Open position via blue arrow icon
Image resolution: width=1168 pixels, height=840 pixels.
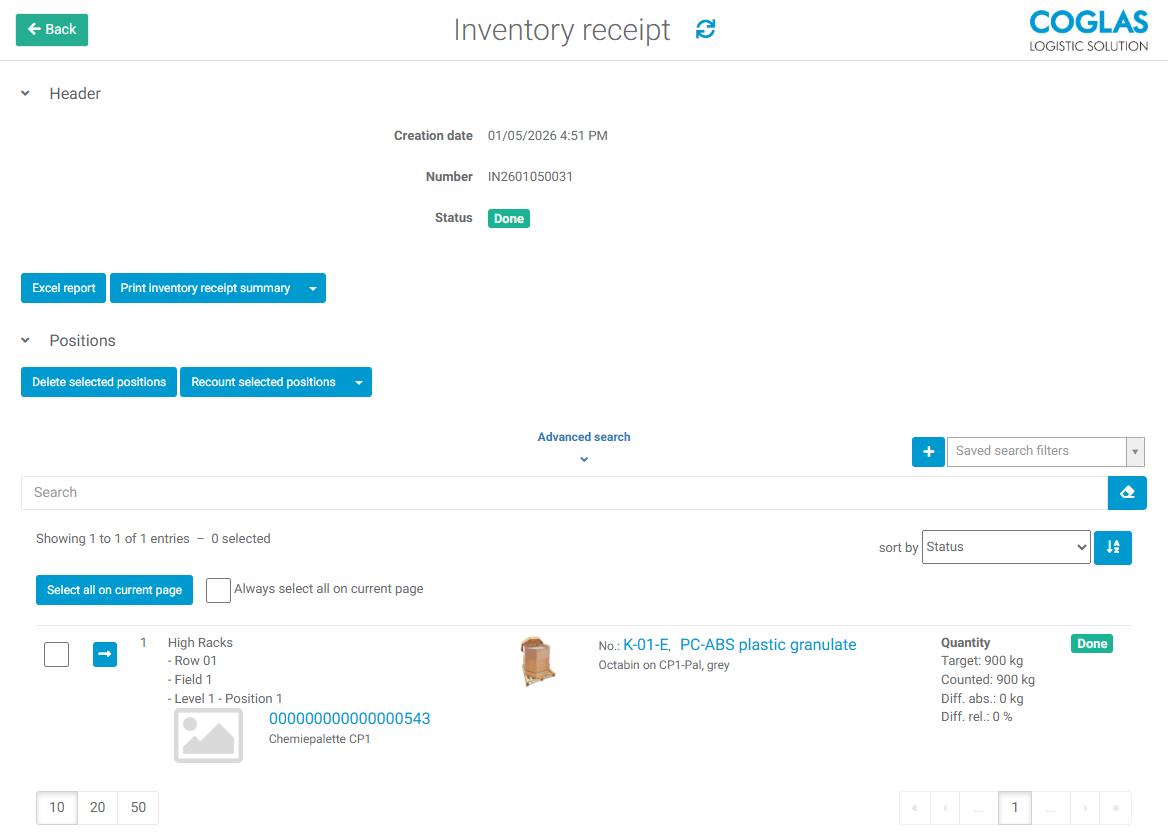click(x=105, y=654)
